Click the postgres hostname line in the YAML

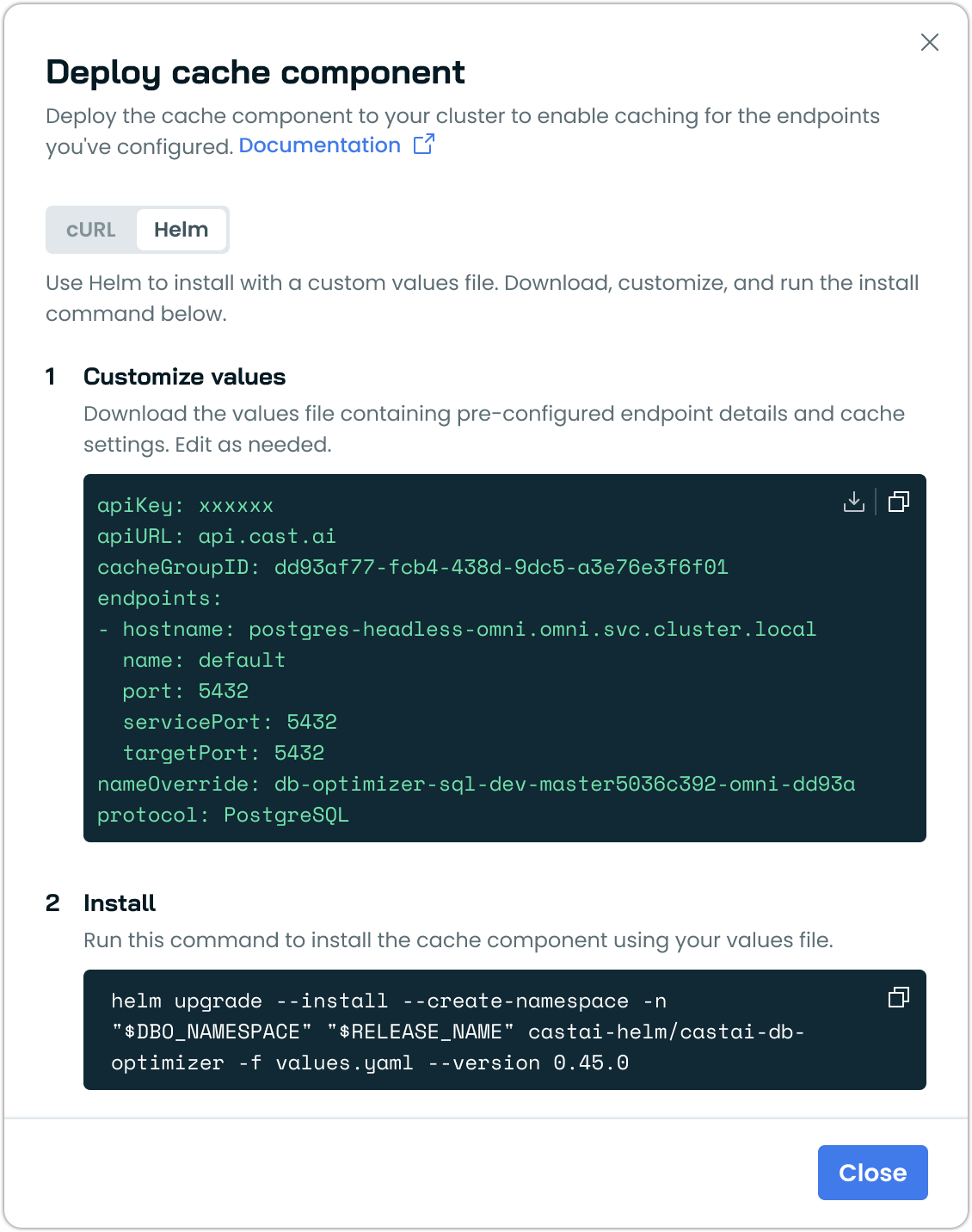469,630
